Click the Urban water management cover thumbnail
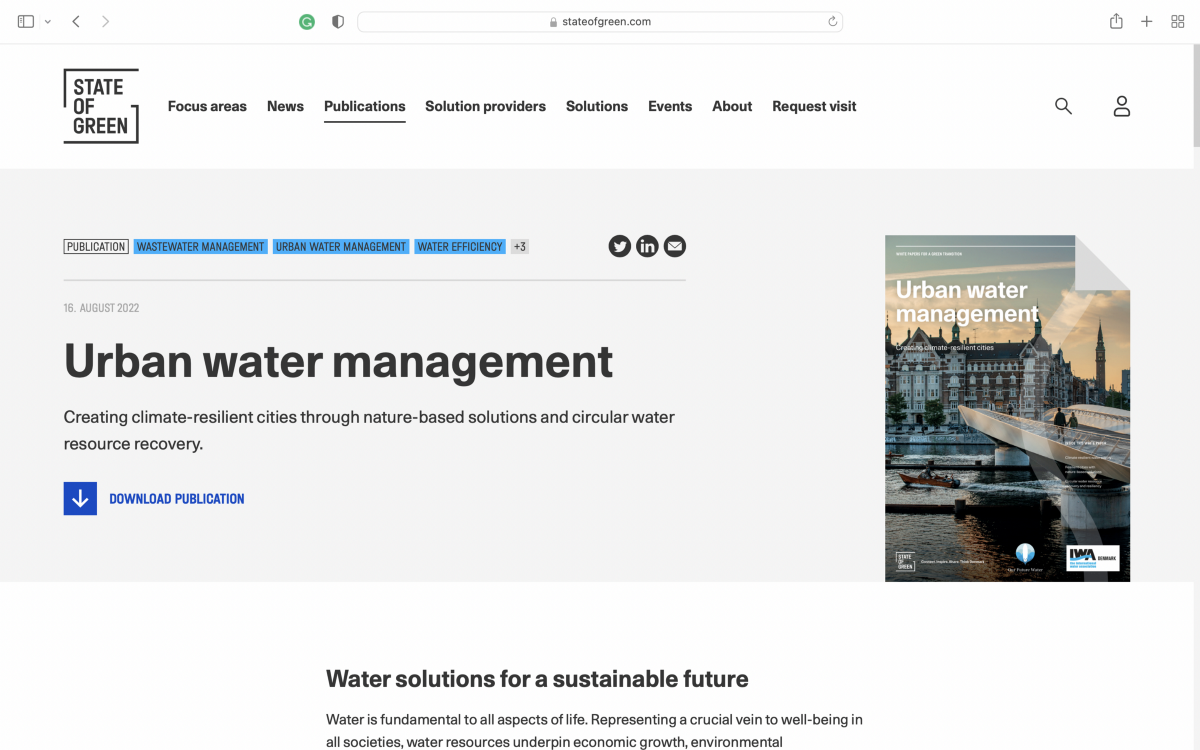This screenshot has height=750, width=1200. tap(1007, 408)
